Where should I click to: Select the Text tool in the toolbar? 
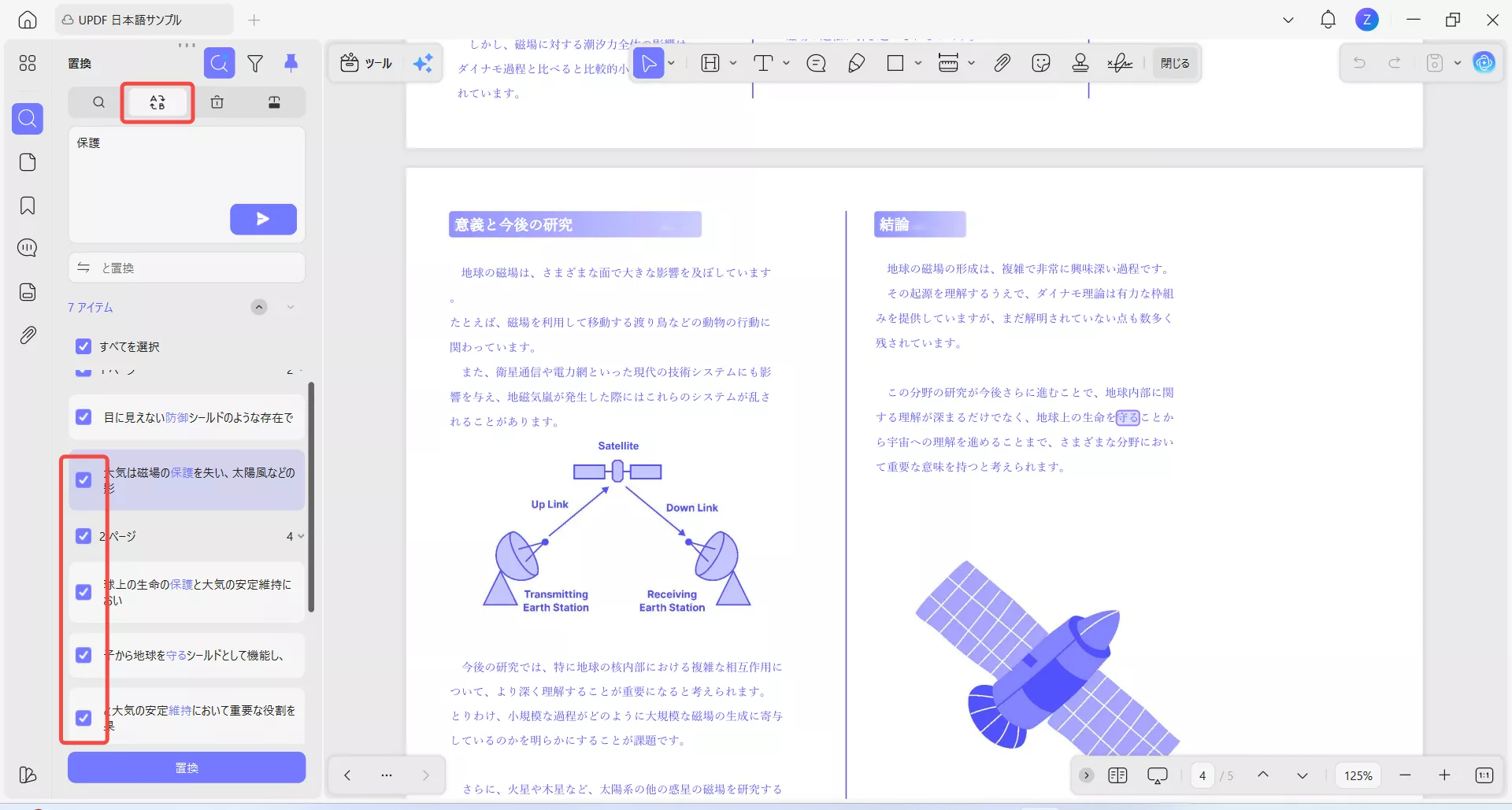coord(764,63)
